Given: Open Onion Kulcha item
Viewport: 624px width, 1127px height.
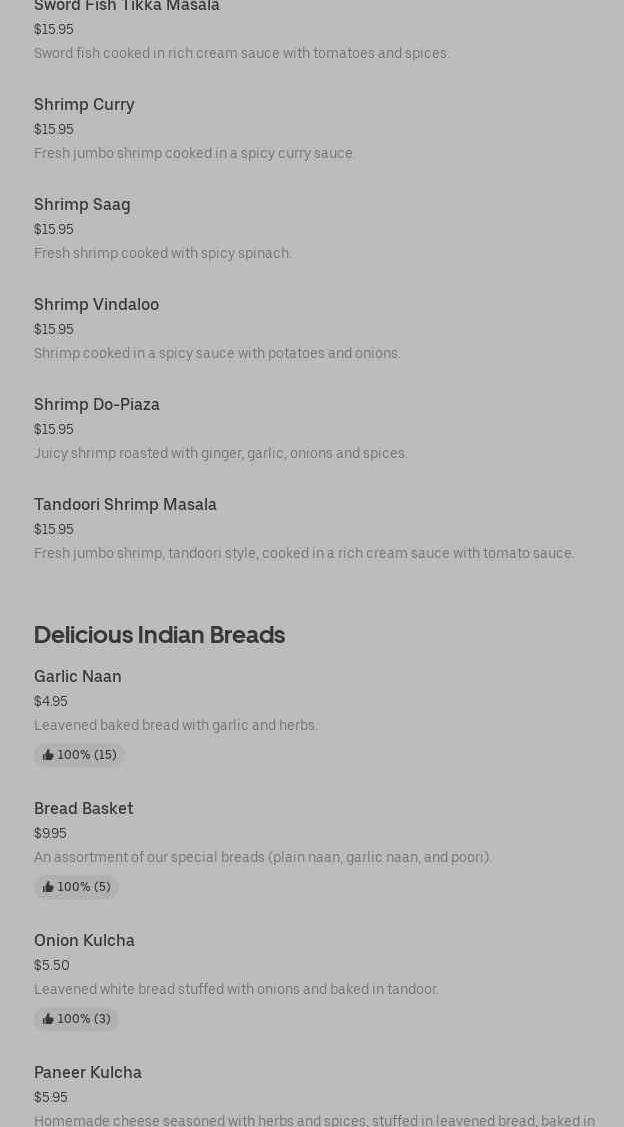Looking at the screenshot, I should click(84, 941).
